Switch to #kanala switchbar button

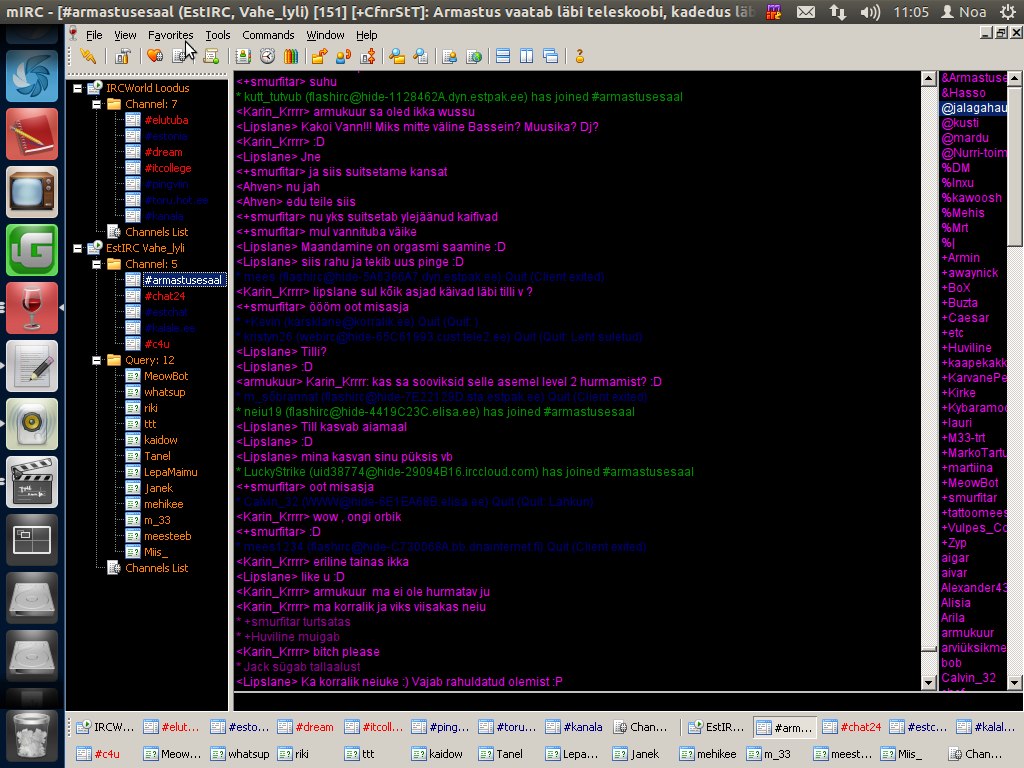tap(575, 727)
